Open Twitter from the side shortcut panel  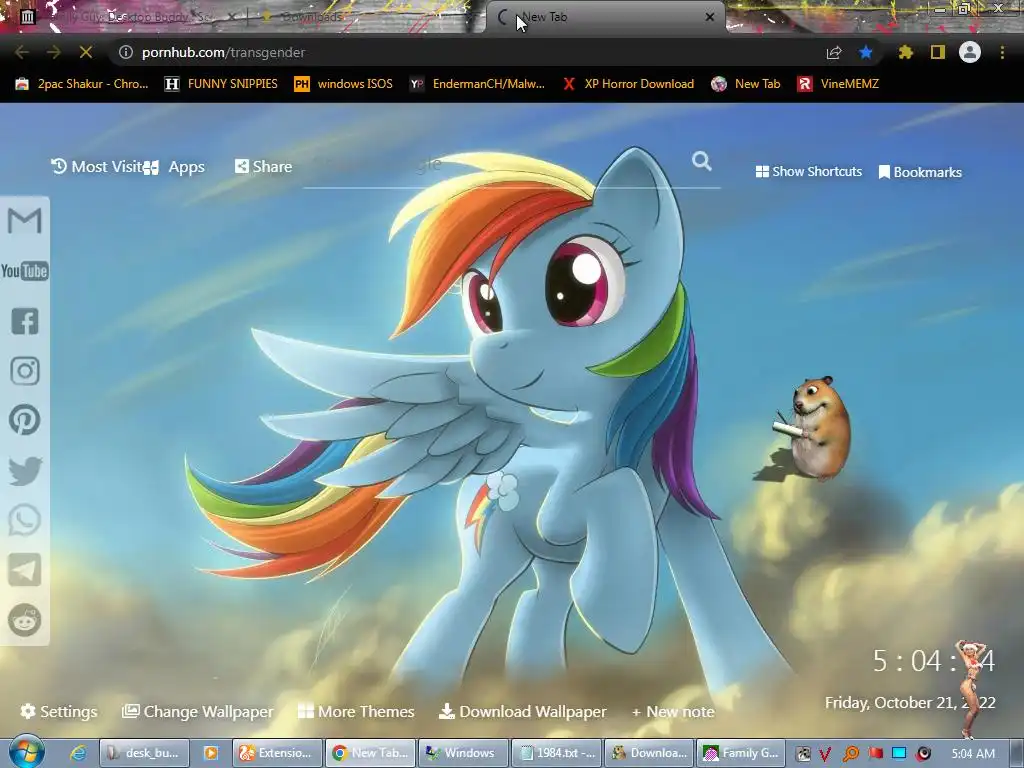coord(25,470)
